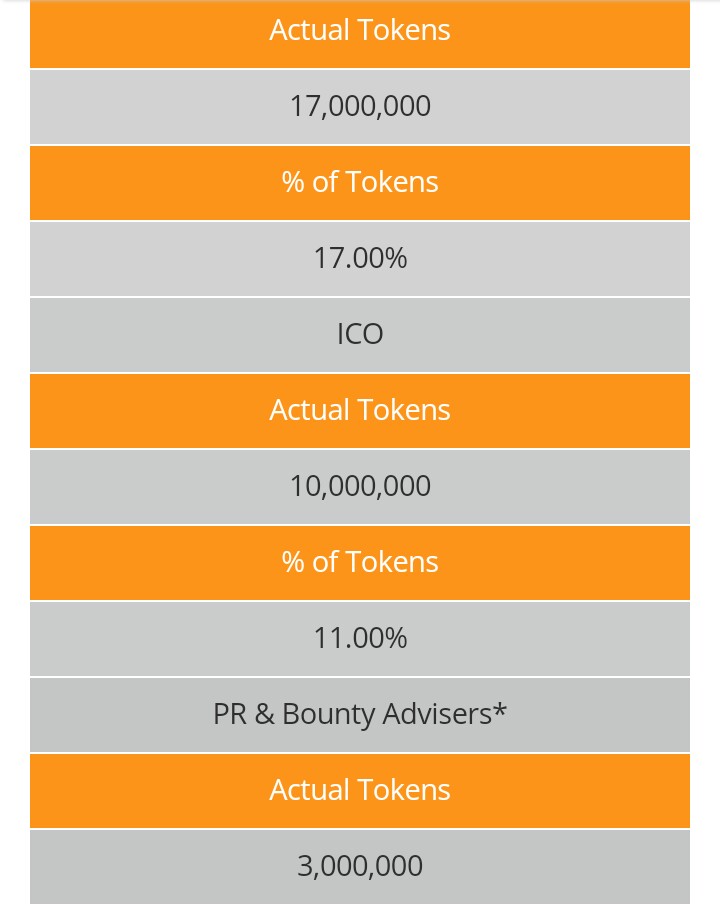Click the % symbol in header above 17.00%

click(293, 182)
